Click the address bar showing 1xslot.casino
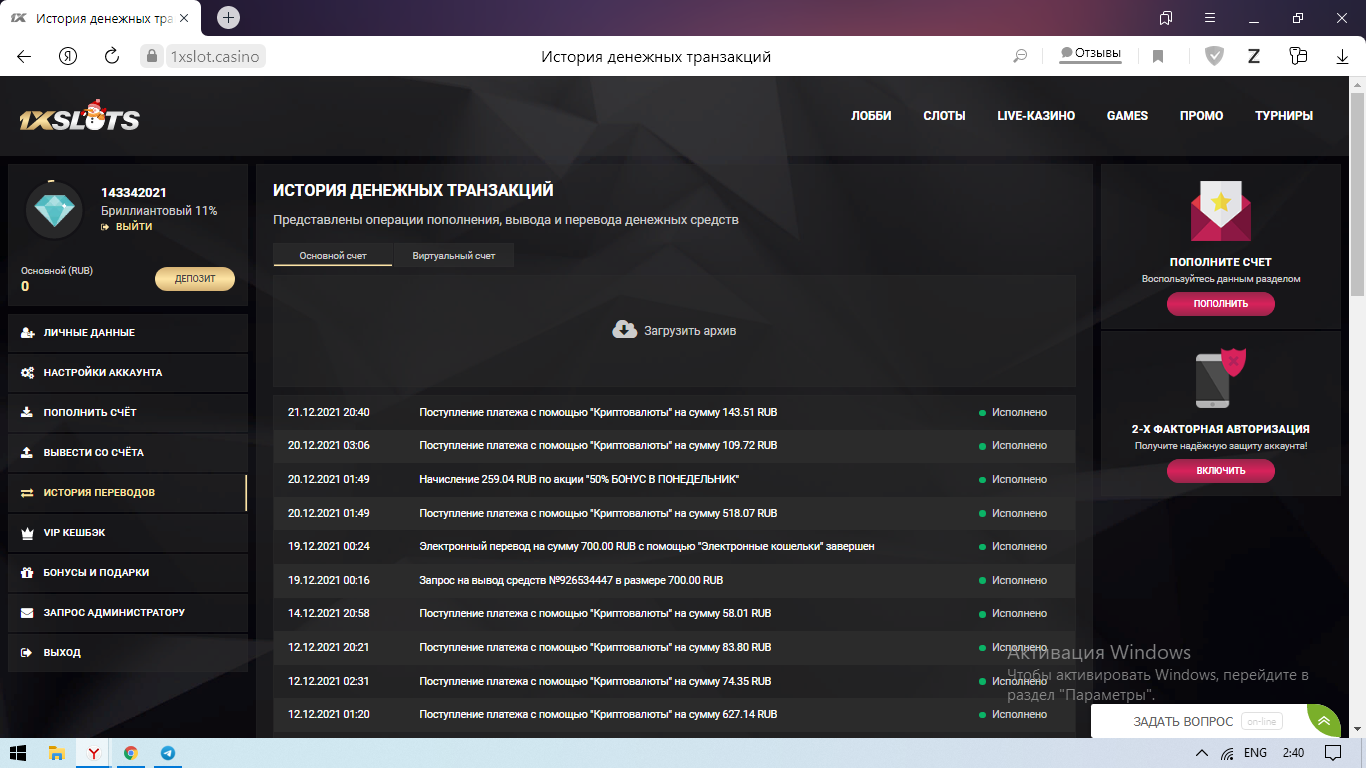 coord(214,57)
